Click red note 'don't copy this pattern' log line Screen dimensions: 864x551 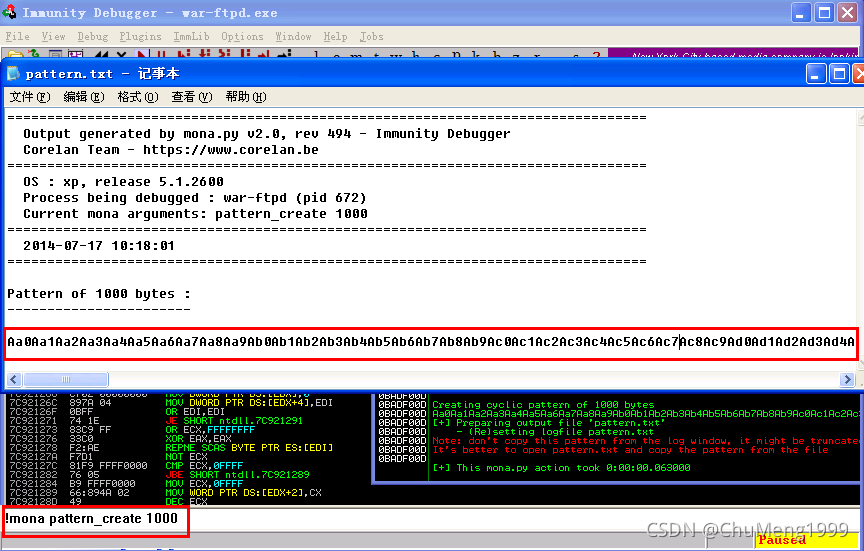645,441
